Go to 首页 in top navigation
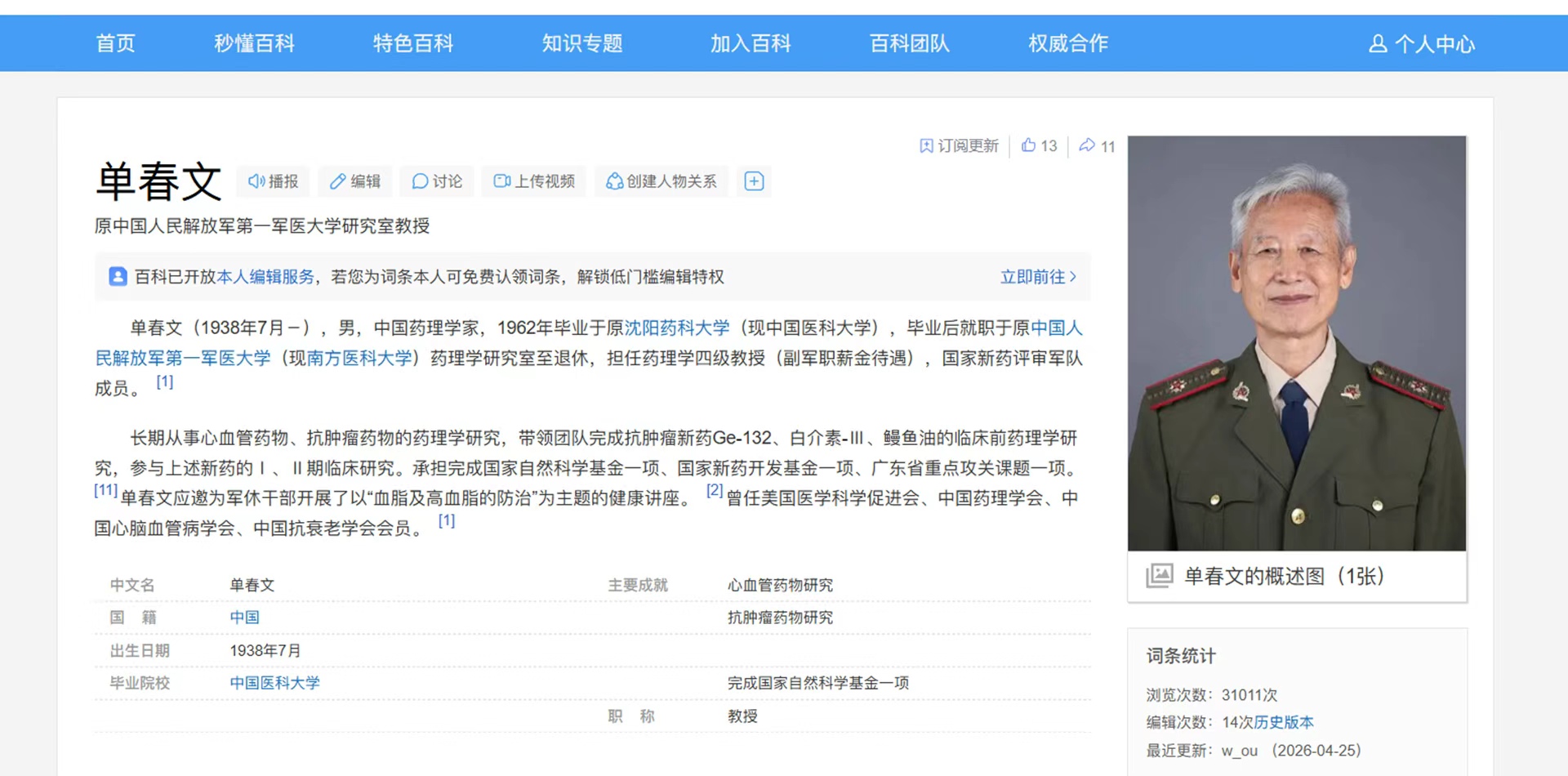Image resolution: width=1568 pixels, height=776 pixels. point(115,43)
